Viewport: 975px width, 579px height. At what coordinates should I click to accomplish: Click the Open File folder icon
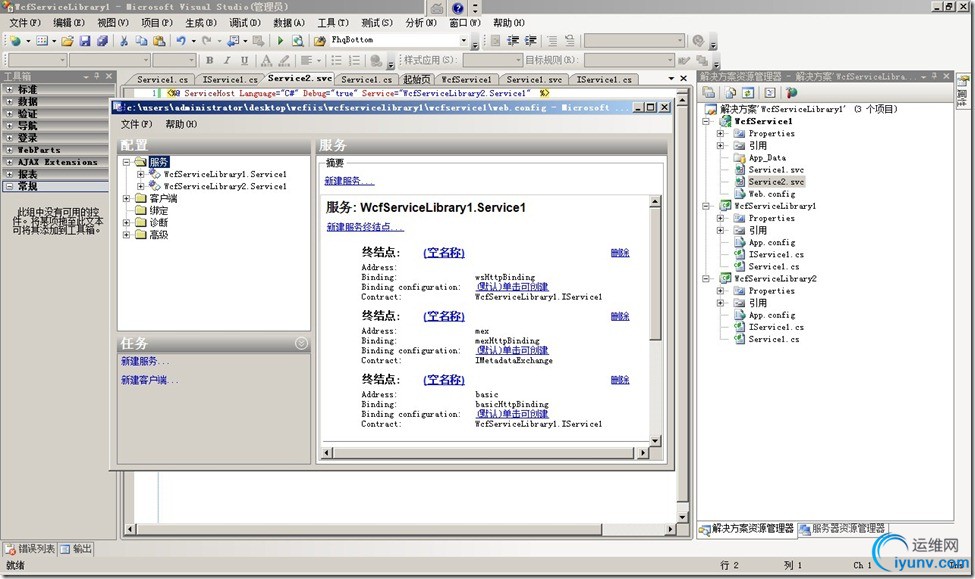click(x=67, y=41)
